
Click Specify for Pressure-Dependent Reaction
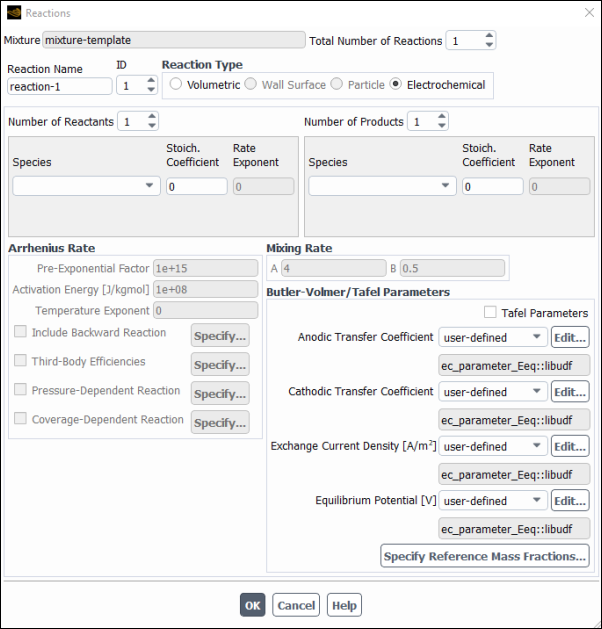(220, 393)
